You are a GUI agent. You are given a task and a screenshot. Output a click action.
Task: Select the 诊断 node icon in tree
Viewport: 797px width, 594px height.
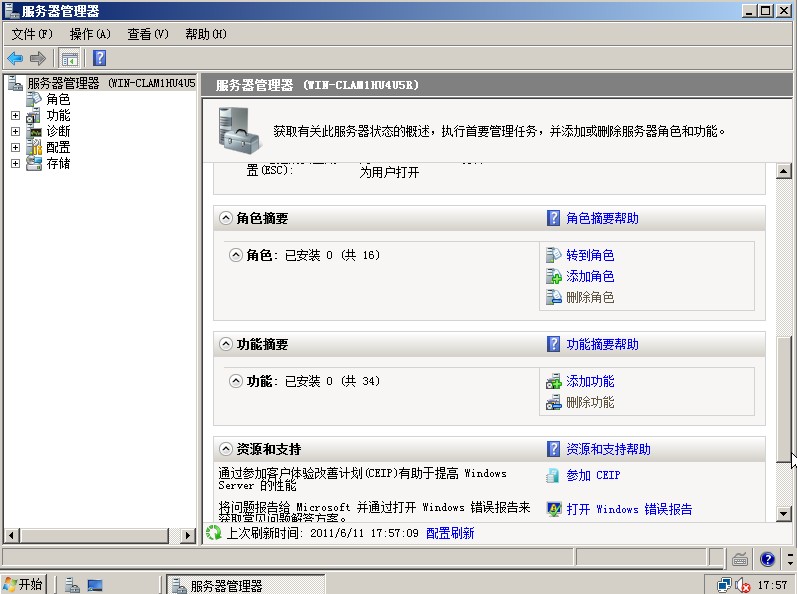35,132
